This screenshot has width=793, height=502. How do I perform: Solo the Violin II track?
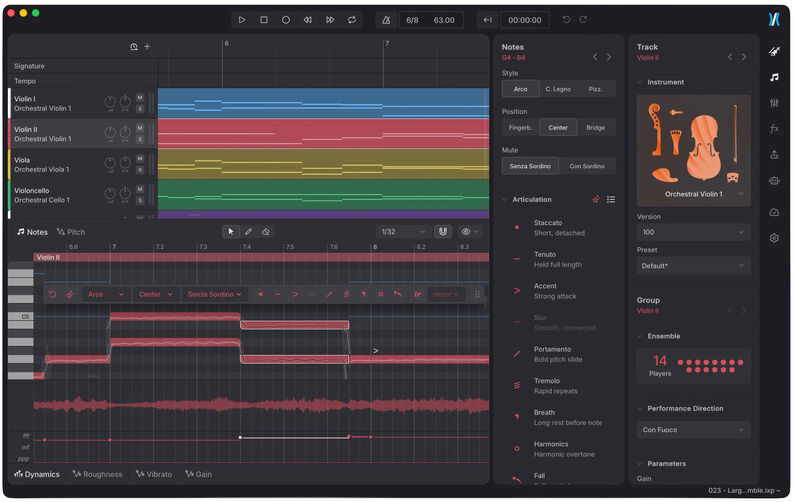[140, 139]
